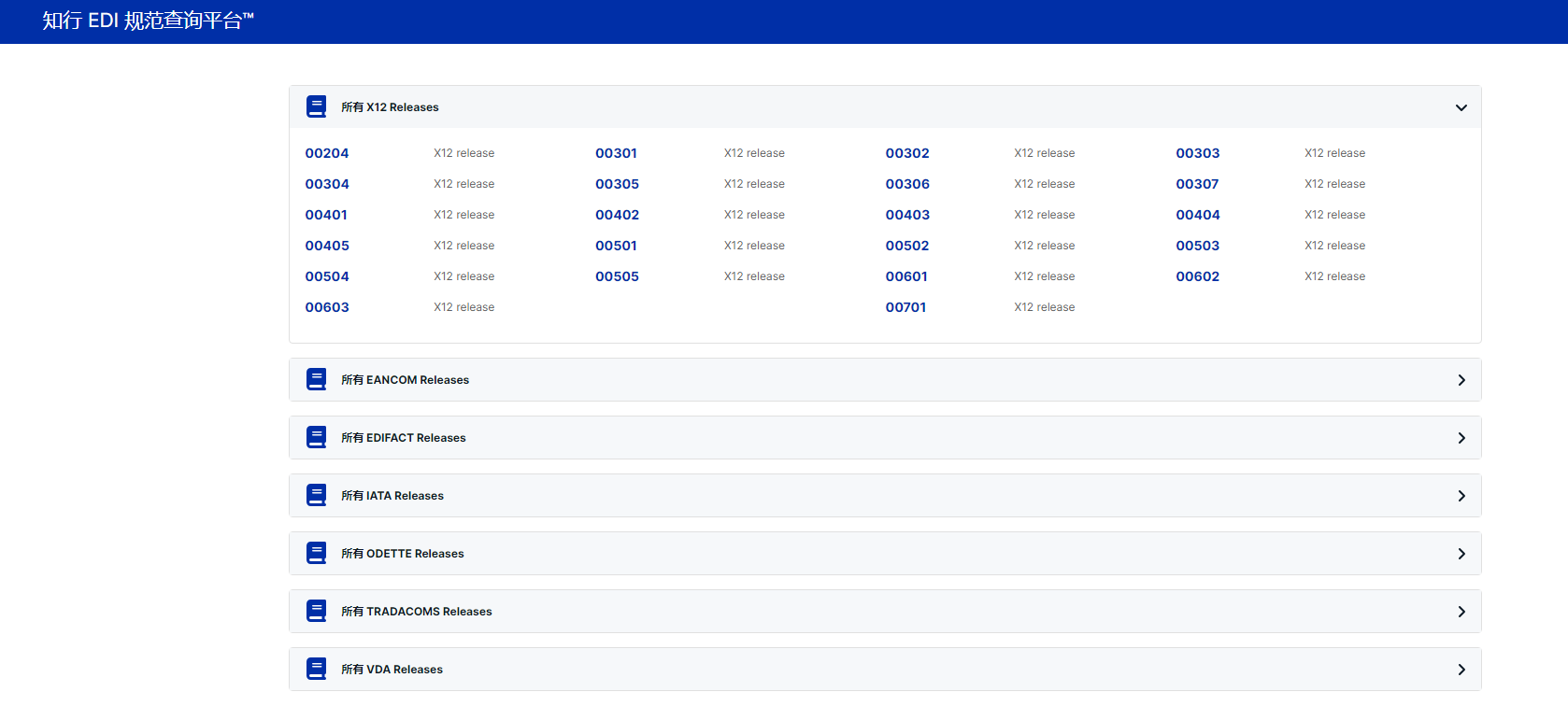Click the 知行 EDI 规范查询平台 site title
1568x706 pixels.
click(x=148, y=21)
